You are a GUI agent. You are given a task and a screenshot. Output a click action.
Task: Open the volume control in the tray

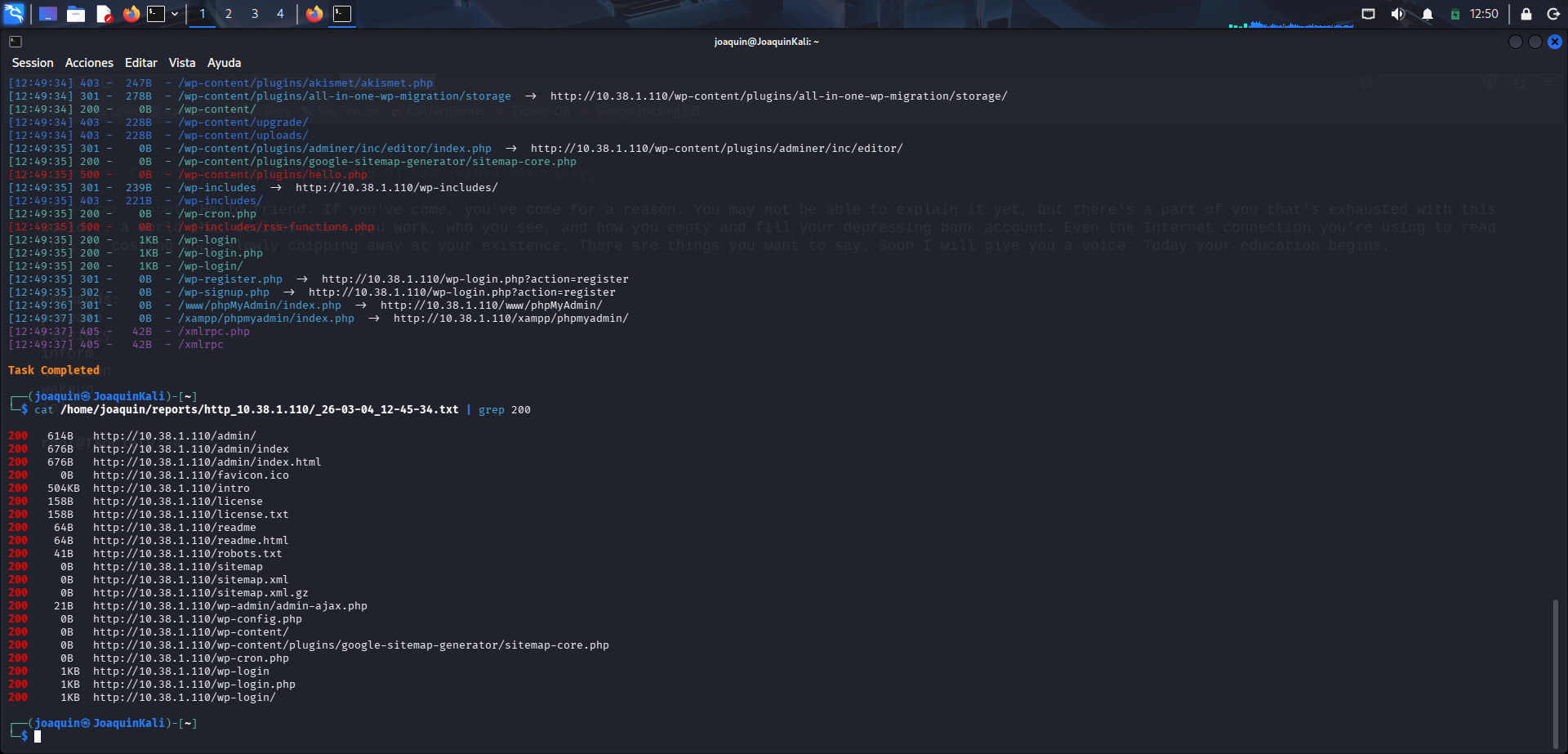(x=1397, y=13)
